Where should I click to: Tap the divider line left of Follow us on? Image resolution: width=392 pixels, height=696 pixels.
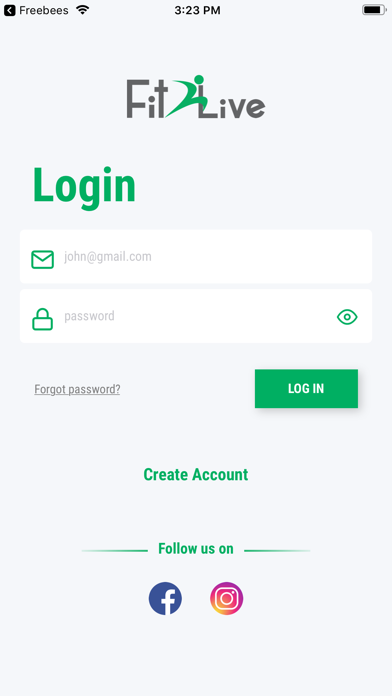click(115, 551)
